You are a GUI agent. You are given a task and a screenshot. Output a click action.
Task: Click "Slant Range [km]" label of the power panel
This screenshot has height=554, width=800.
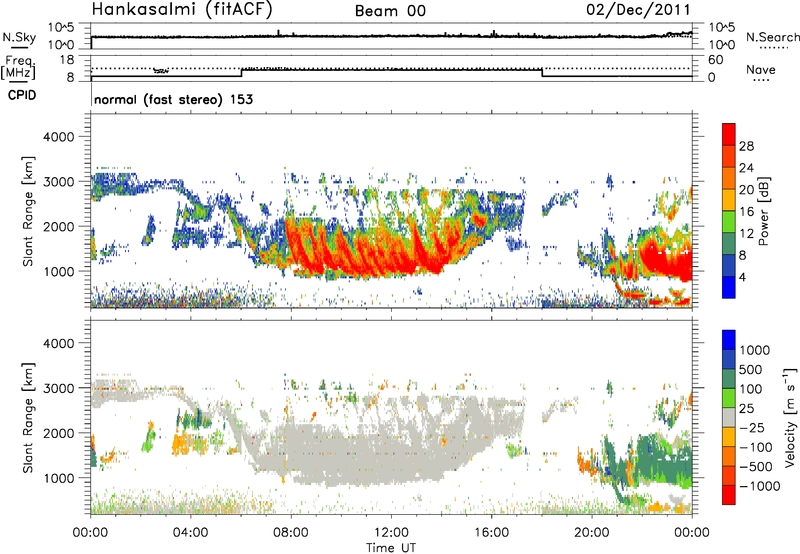pos(28,211)
